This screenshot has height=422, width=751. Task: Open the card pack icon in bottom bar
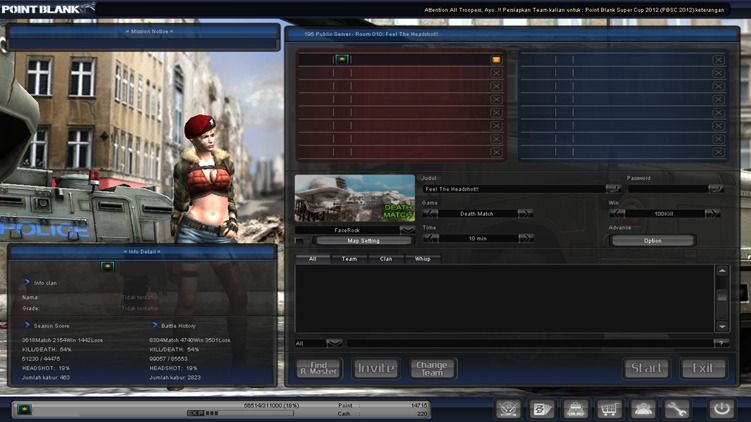542,409
